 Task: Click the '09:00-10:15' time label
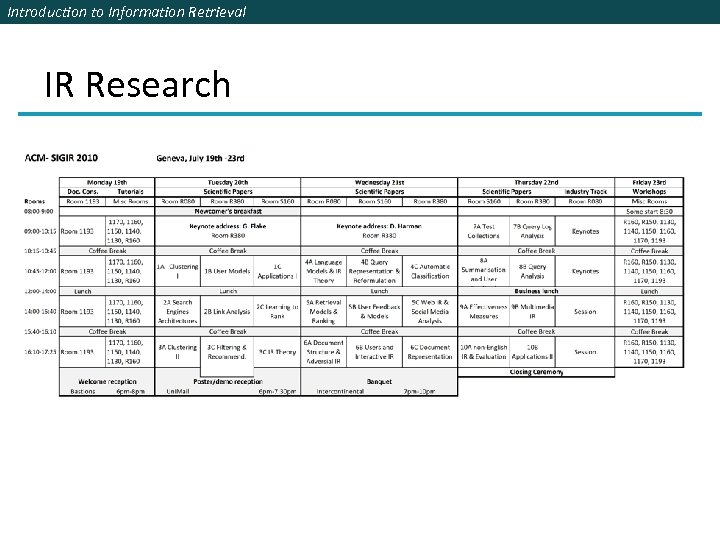tap(40, 231)
